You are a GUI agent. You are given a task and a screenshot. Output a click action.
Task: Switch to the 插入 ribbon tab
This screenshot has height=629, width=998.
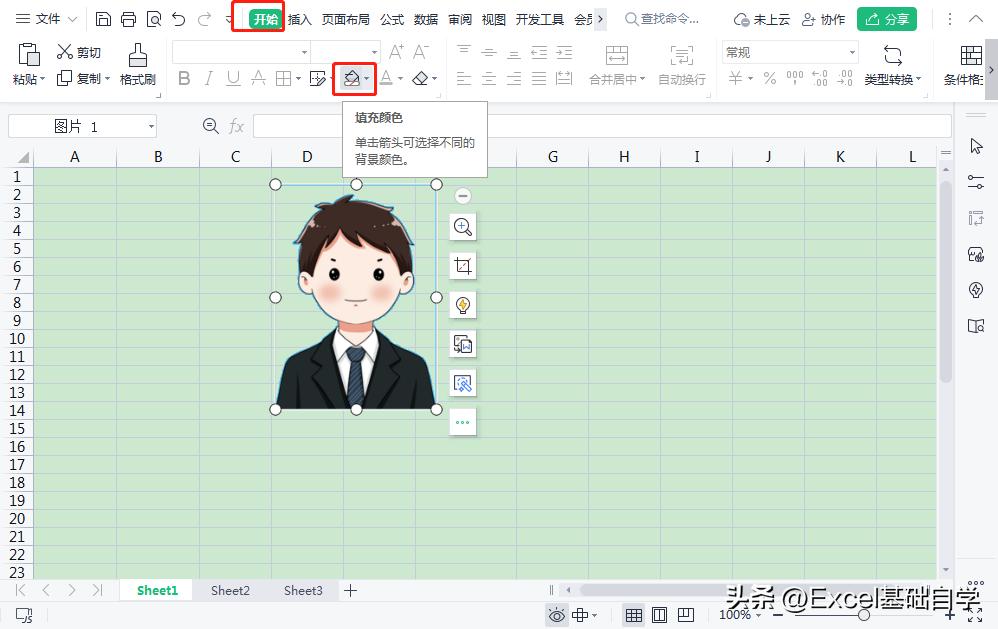tap(299, 18)
